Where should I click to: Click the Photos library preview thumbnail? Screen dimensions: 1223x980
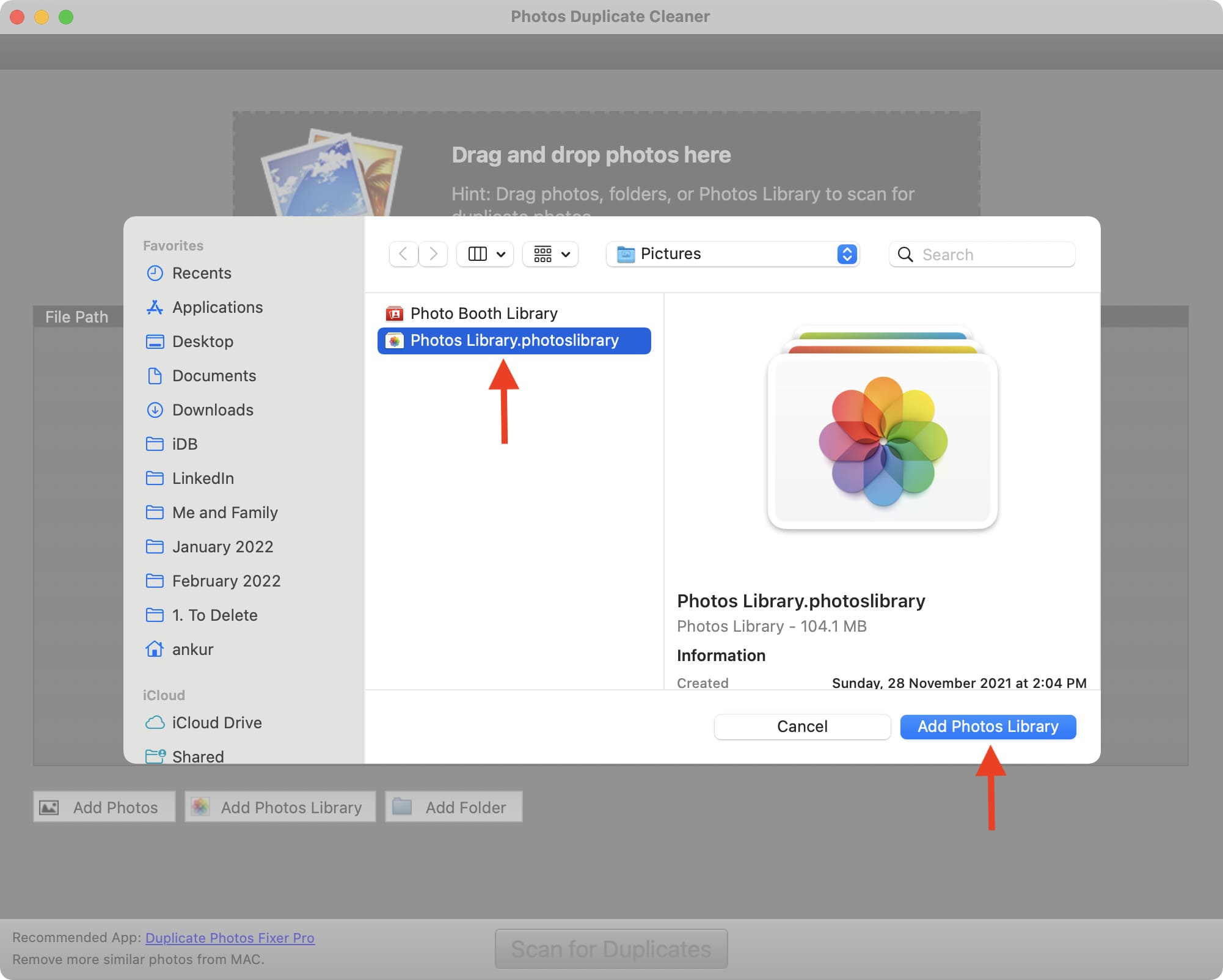(x=882, y=429)
